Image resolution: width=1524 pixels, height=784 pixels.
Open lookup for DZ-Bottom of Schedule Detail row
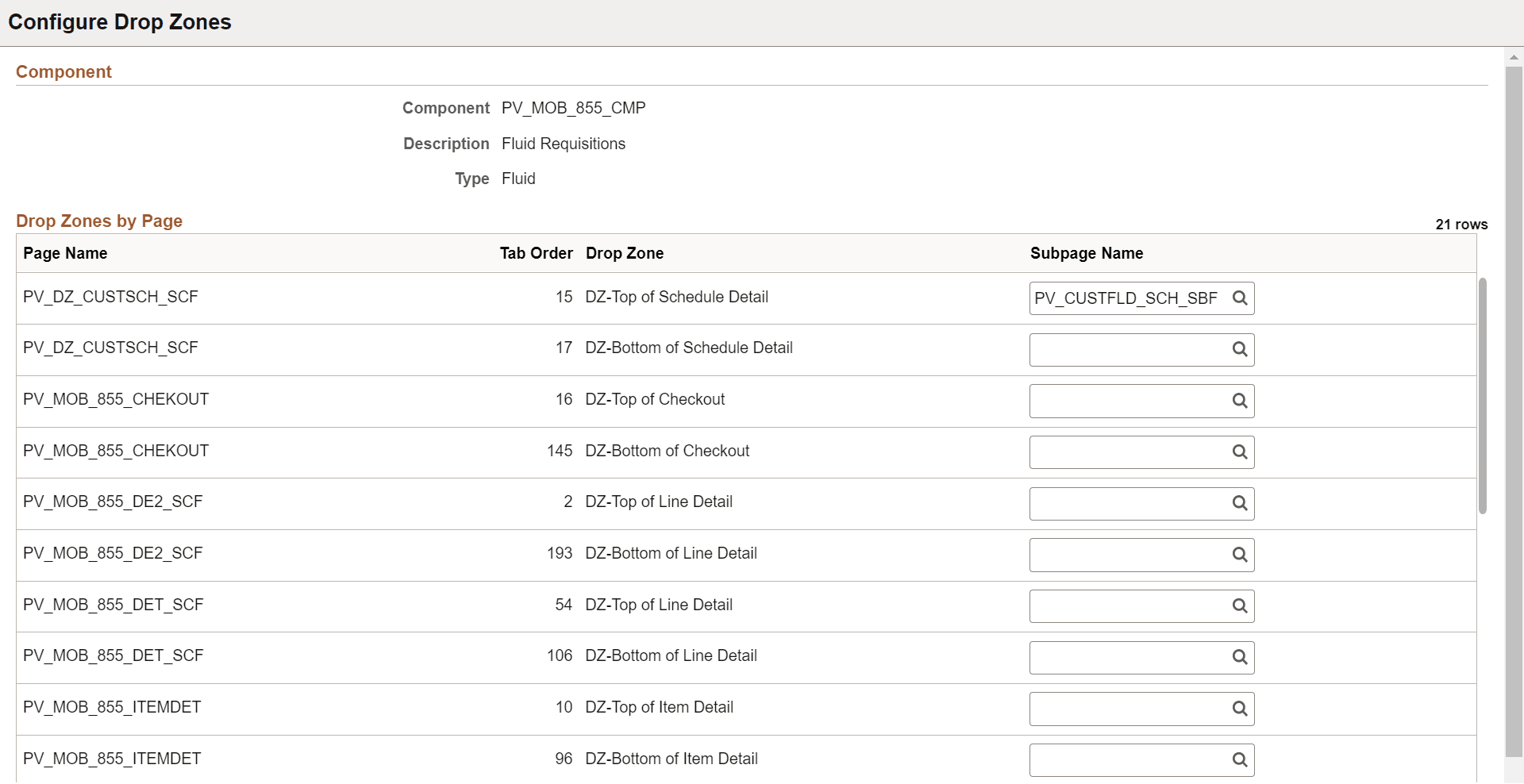tap(1241, 349)
